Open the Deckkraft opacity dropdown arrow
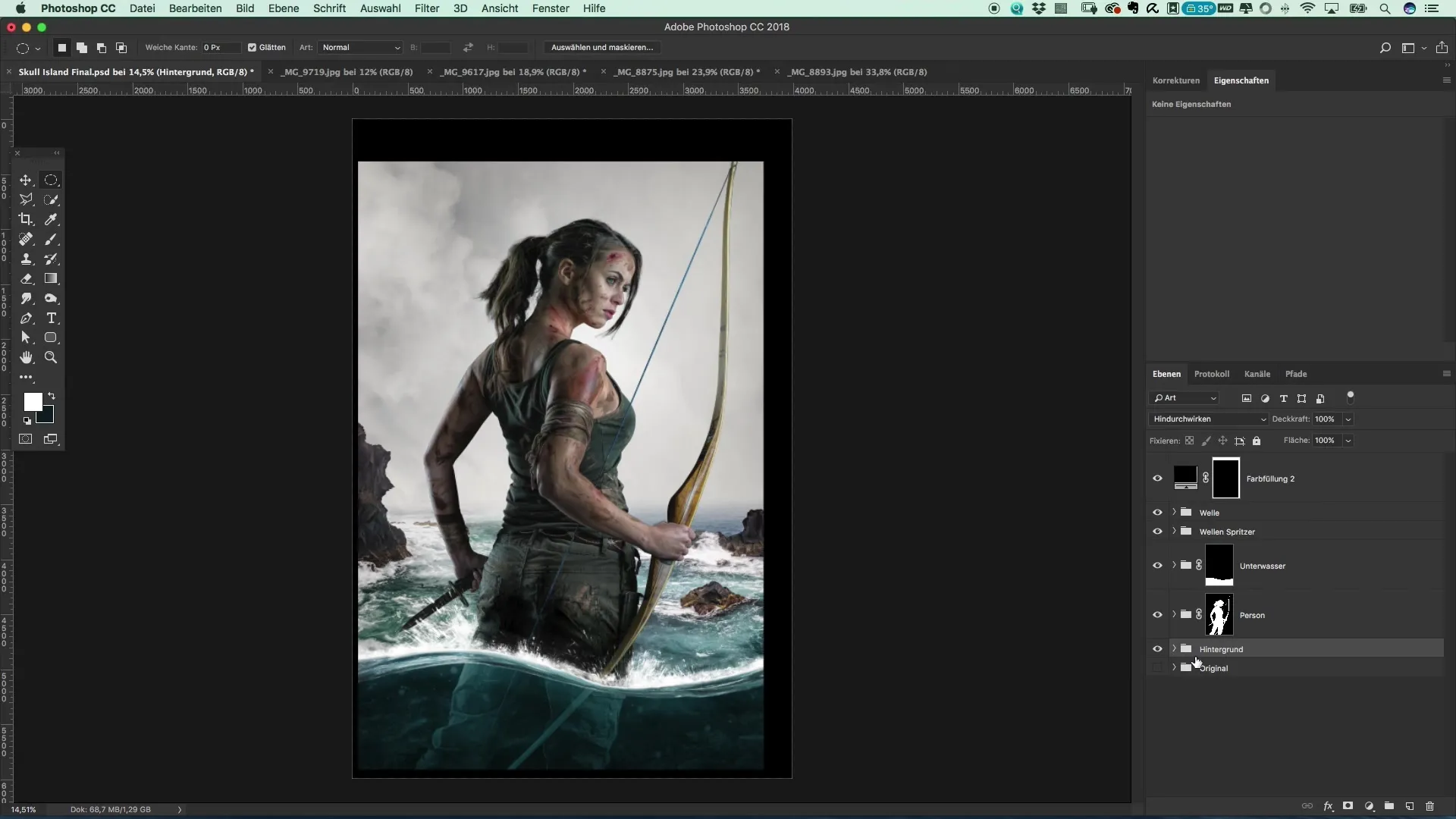 [x=1348, y=419]
